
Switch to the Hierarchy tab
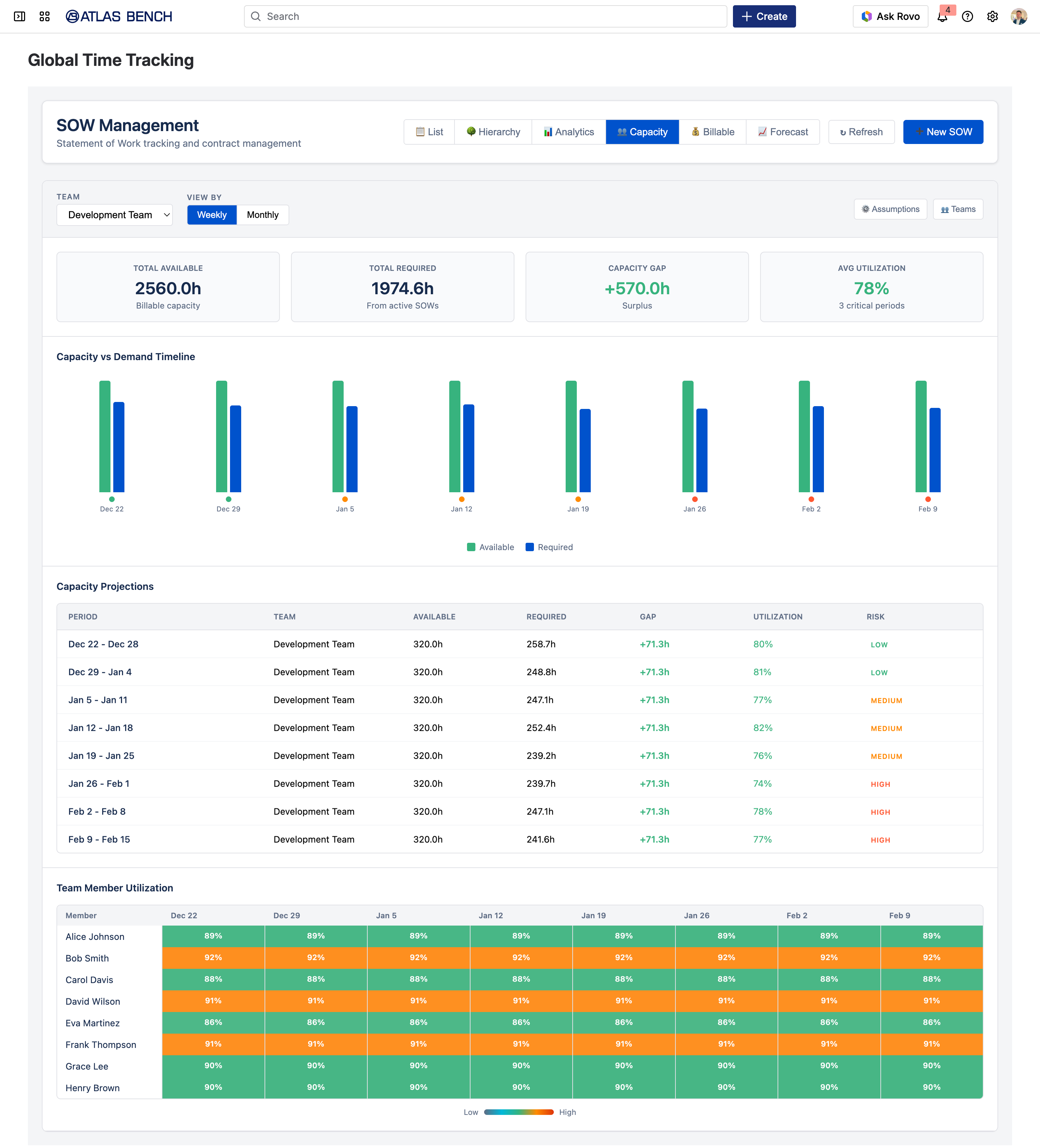[493, 132]
